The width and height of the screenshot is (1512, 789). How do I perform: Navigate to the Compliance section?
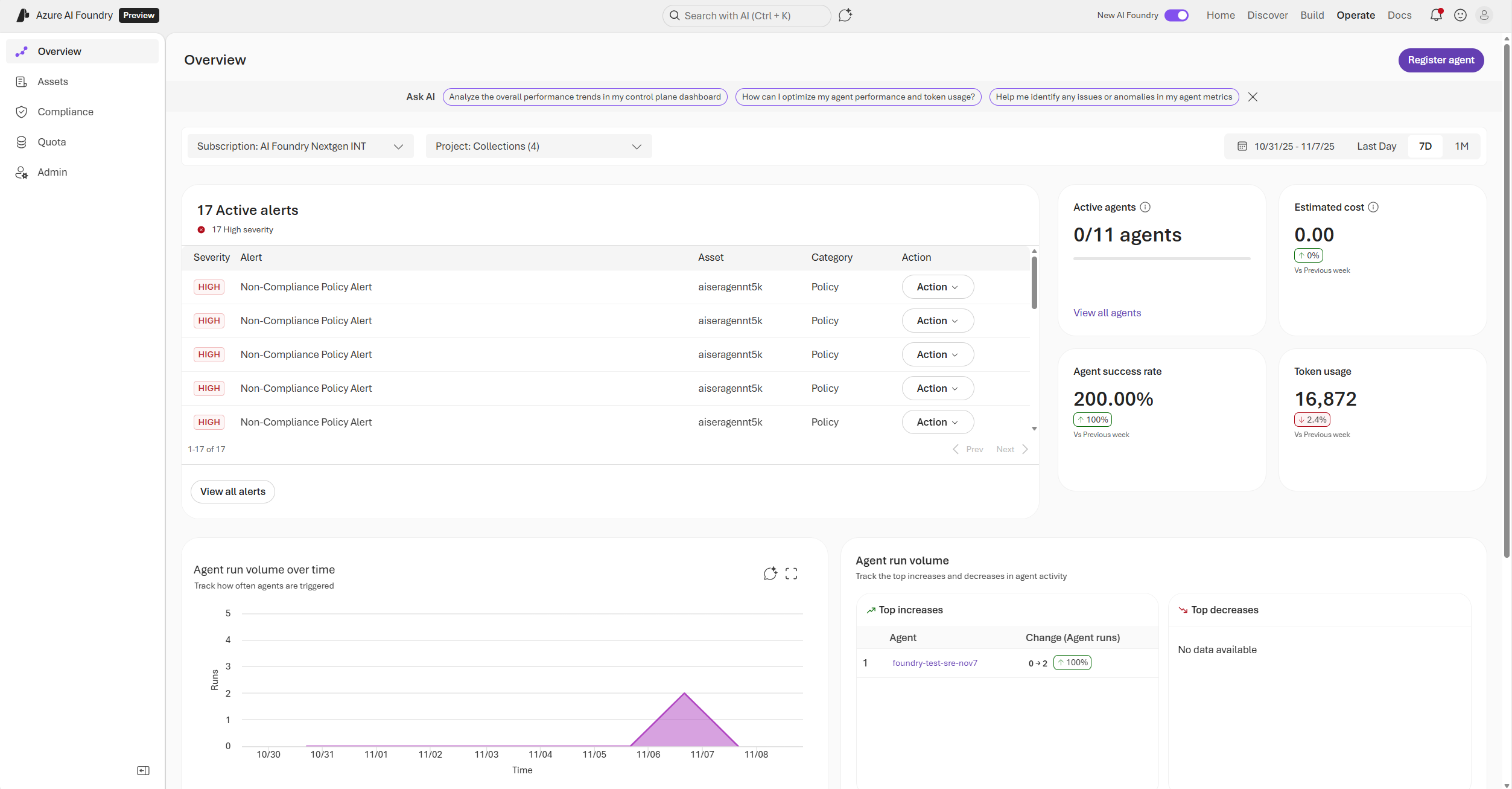tap(65, 112)
